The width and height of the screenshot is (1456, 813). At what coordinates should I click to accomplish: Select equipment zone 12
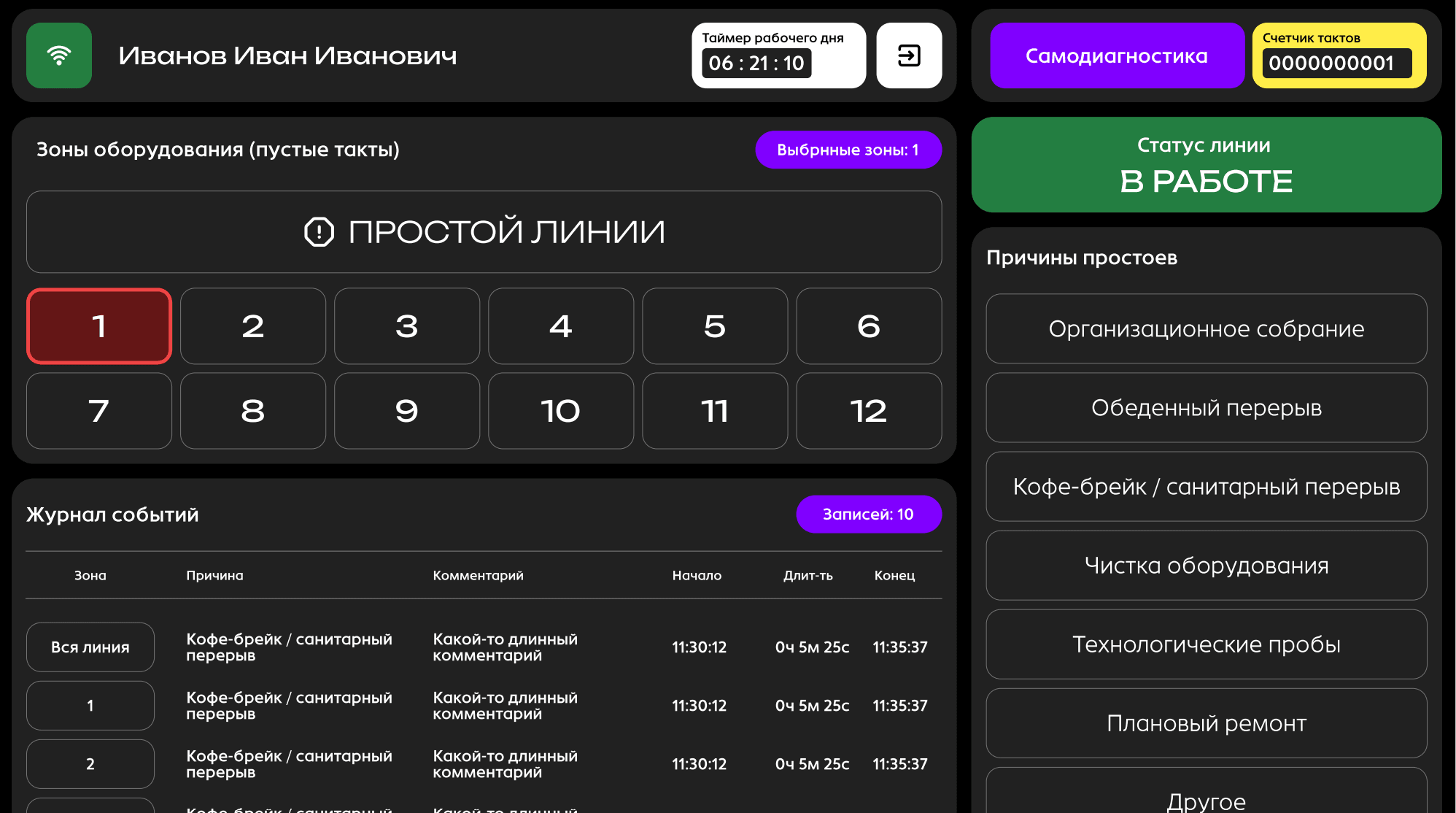869,411
